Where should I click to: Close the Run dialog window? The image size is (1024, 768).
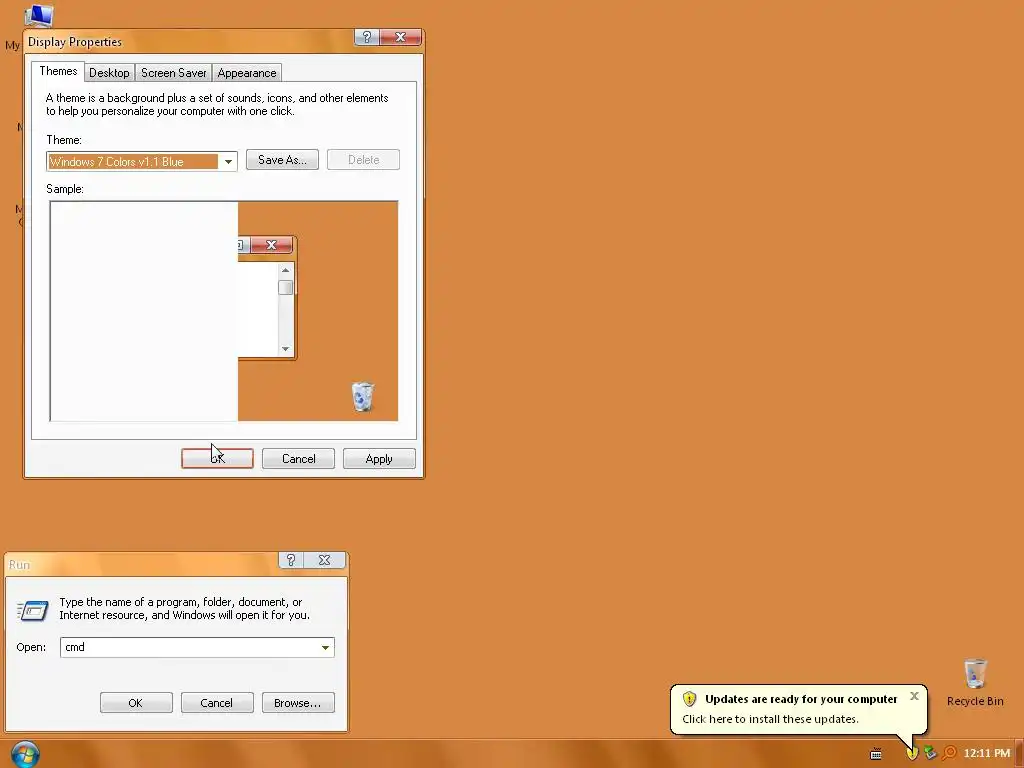click(x=325, y=560)
